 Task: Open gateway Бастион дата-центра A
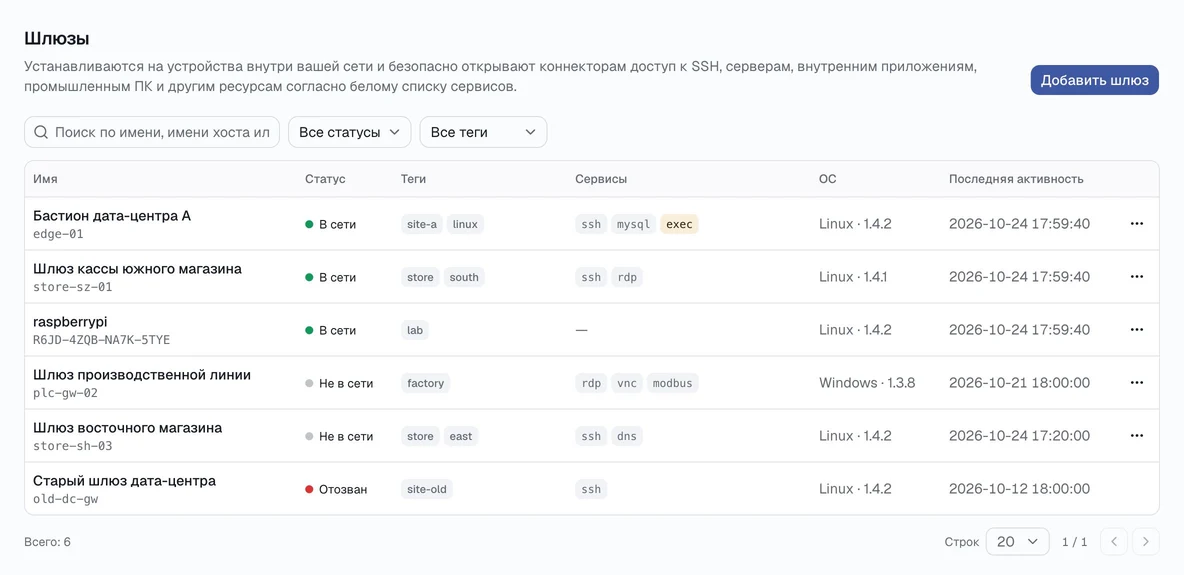112,216
